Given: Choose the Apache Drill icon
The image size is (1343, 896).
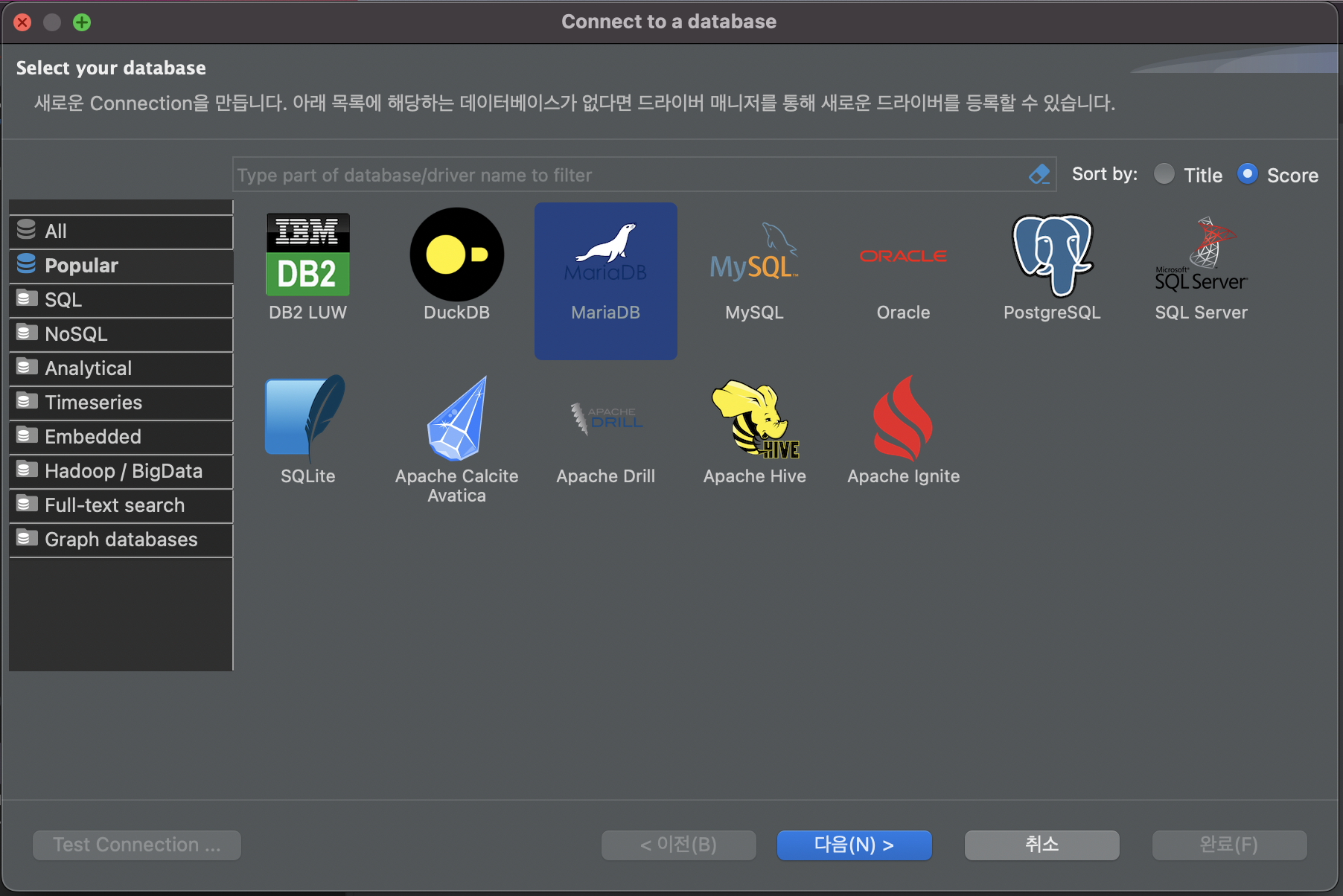Looking at the screenshot, I should coord(605,418).
